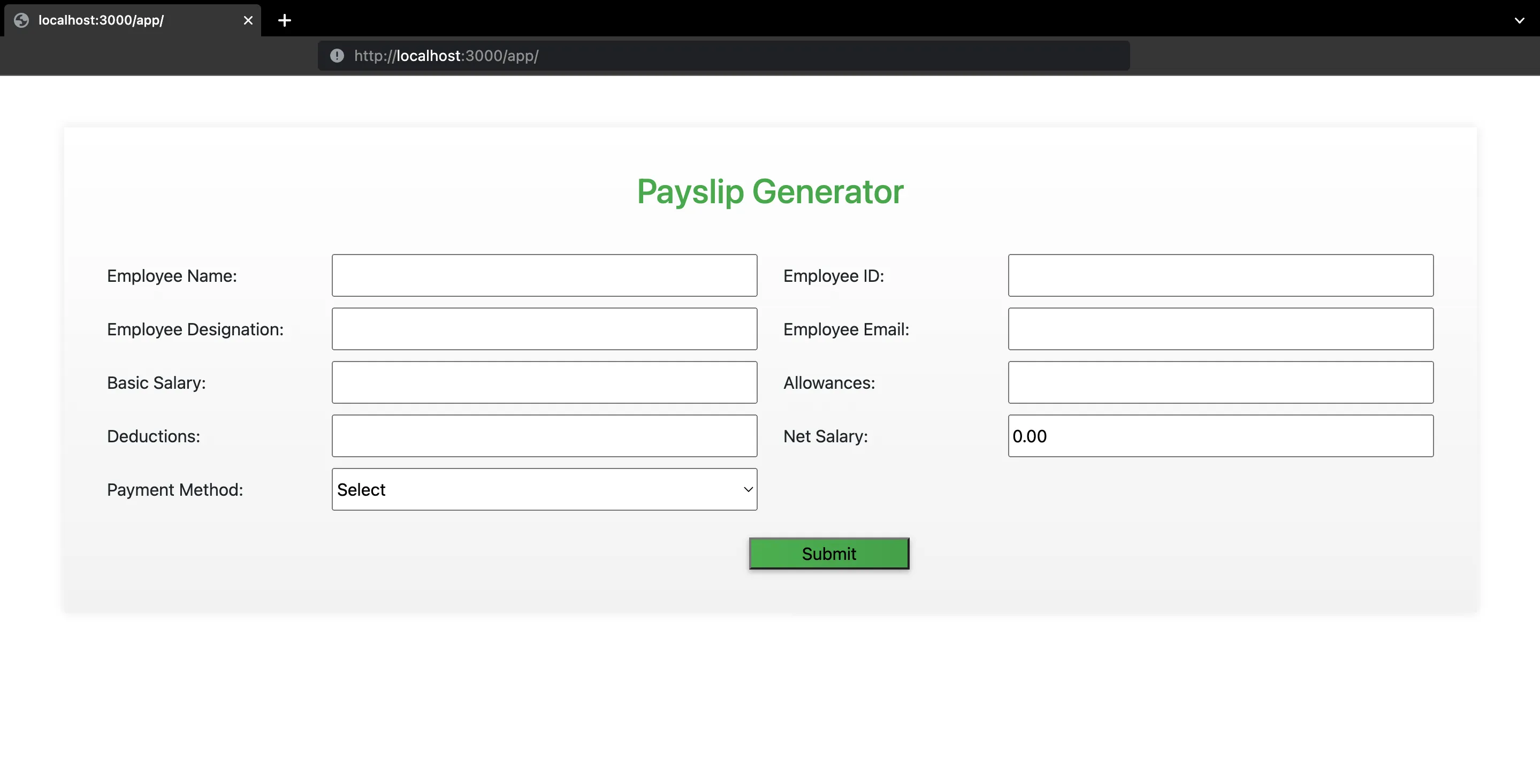Viewport: 1540px width, 784px height.
Task: Click the Payment Method: label
Action: tap(174, 489)
